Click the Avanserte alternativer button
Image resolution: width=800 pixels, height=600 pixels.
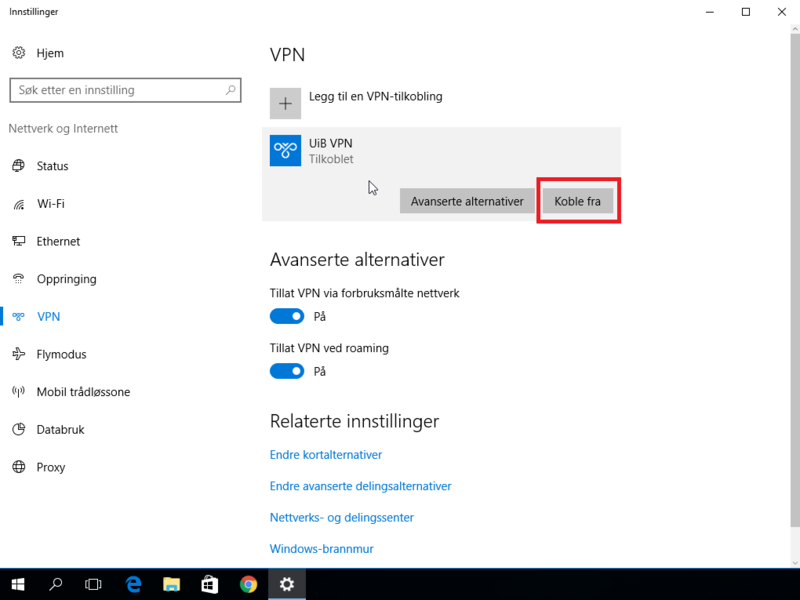click(x=467, y=201)
